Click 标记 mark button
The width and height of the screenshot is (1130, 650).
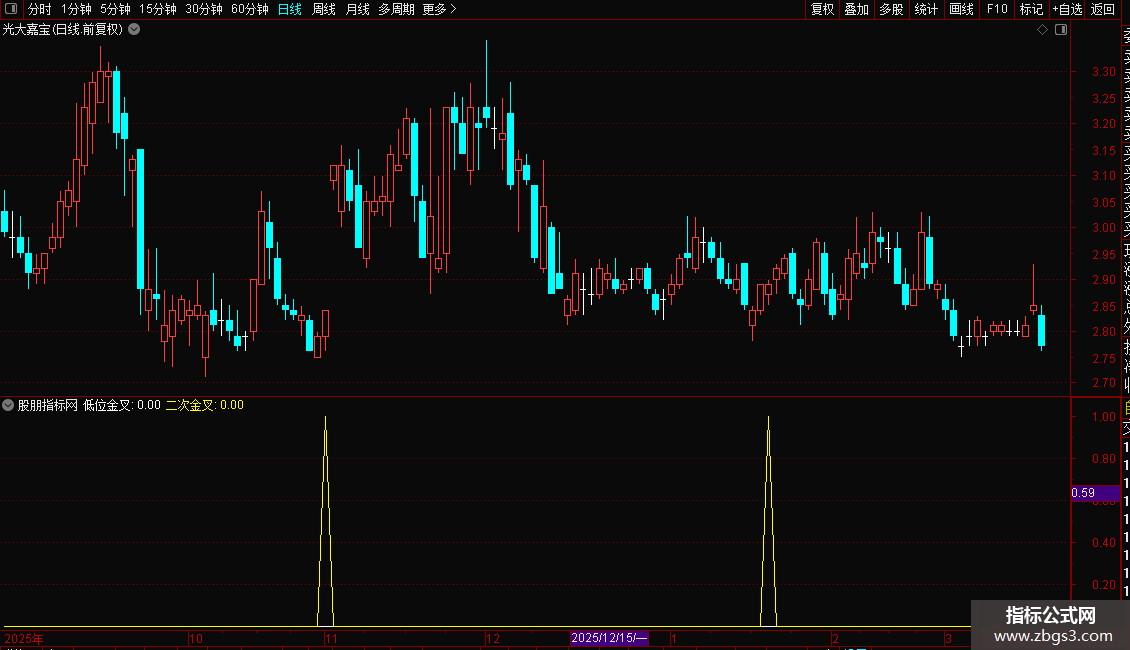(x=1031, y=9)
